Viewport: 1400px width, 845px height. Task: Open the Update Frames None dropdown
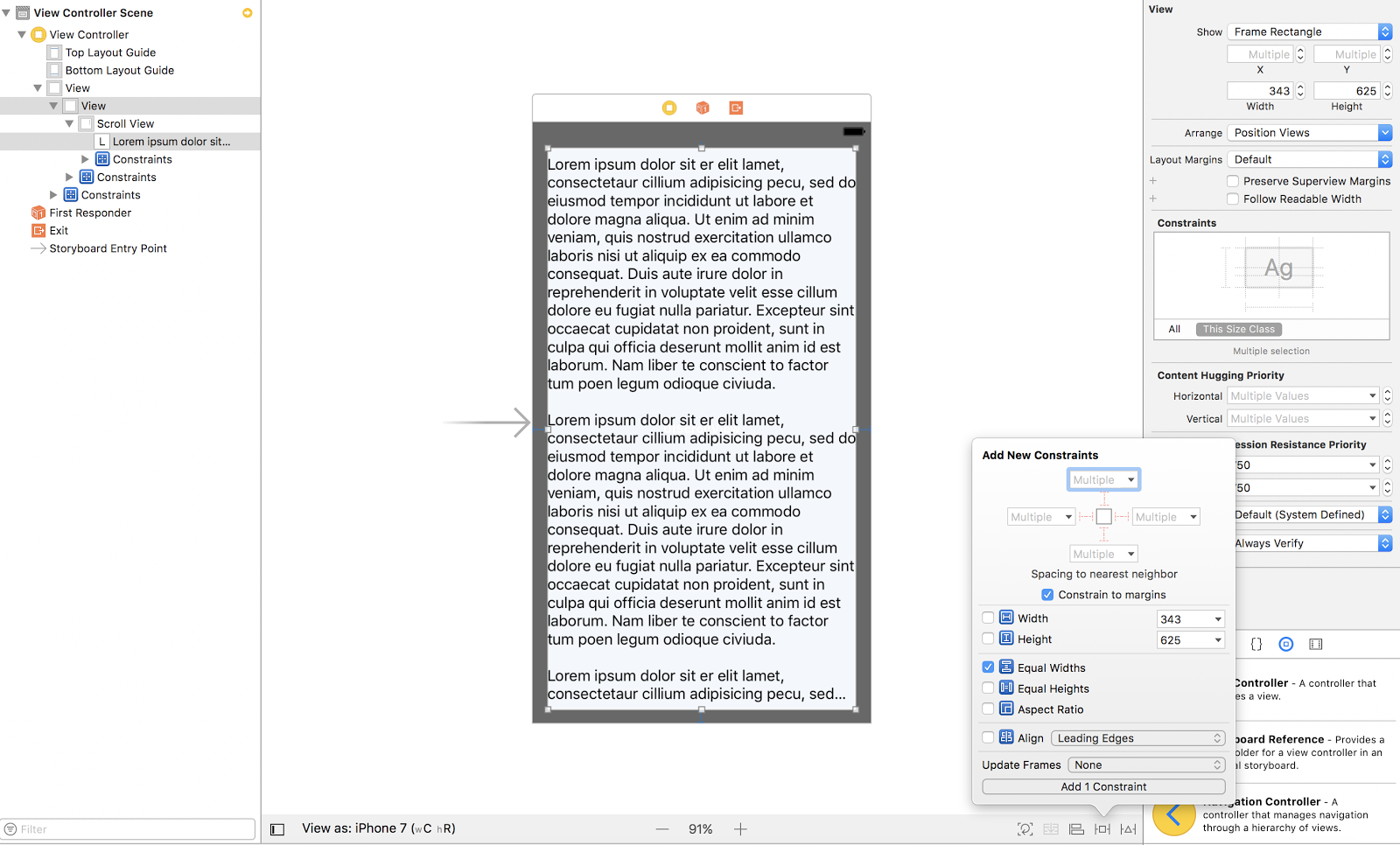pyautogui.click(x=1146, y=765)
